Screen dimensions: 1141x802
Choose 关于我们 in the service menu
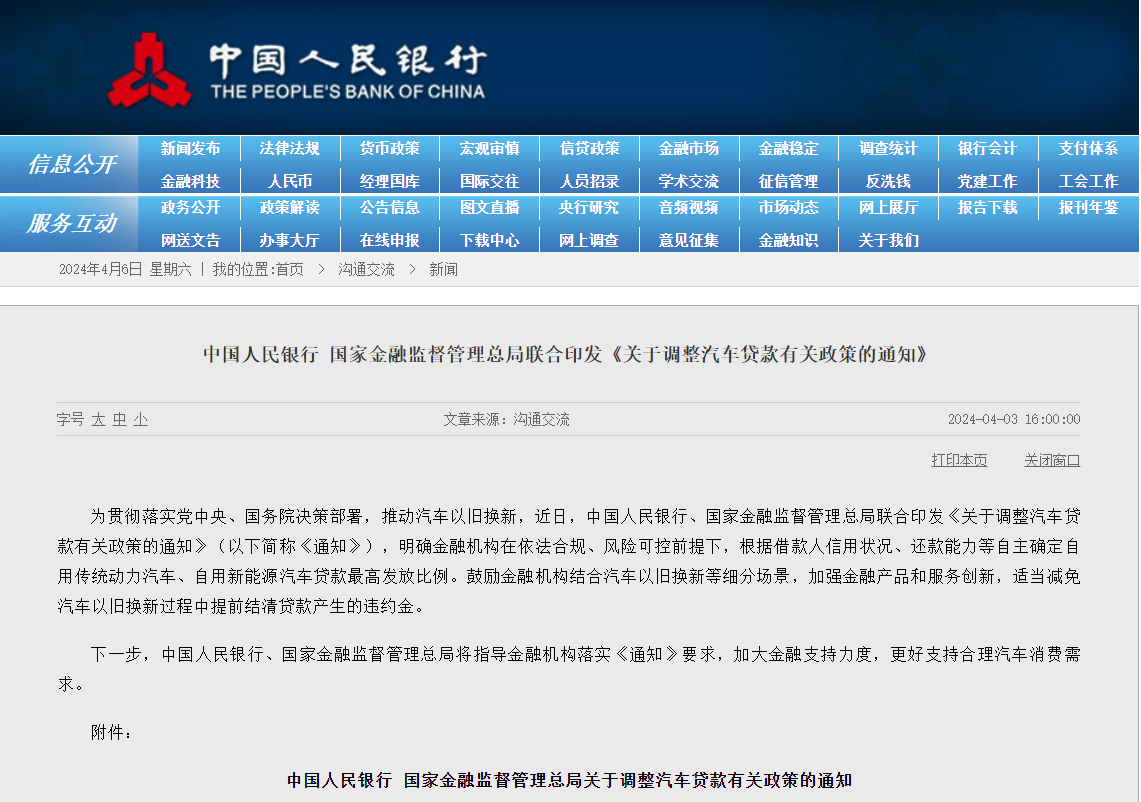888,240
